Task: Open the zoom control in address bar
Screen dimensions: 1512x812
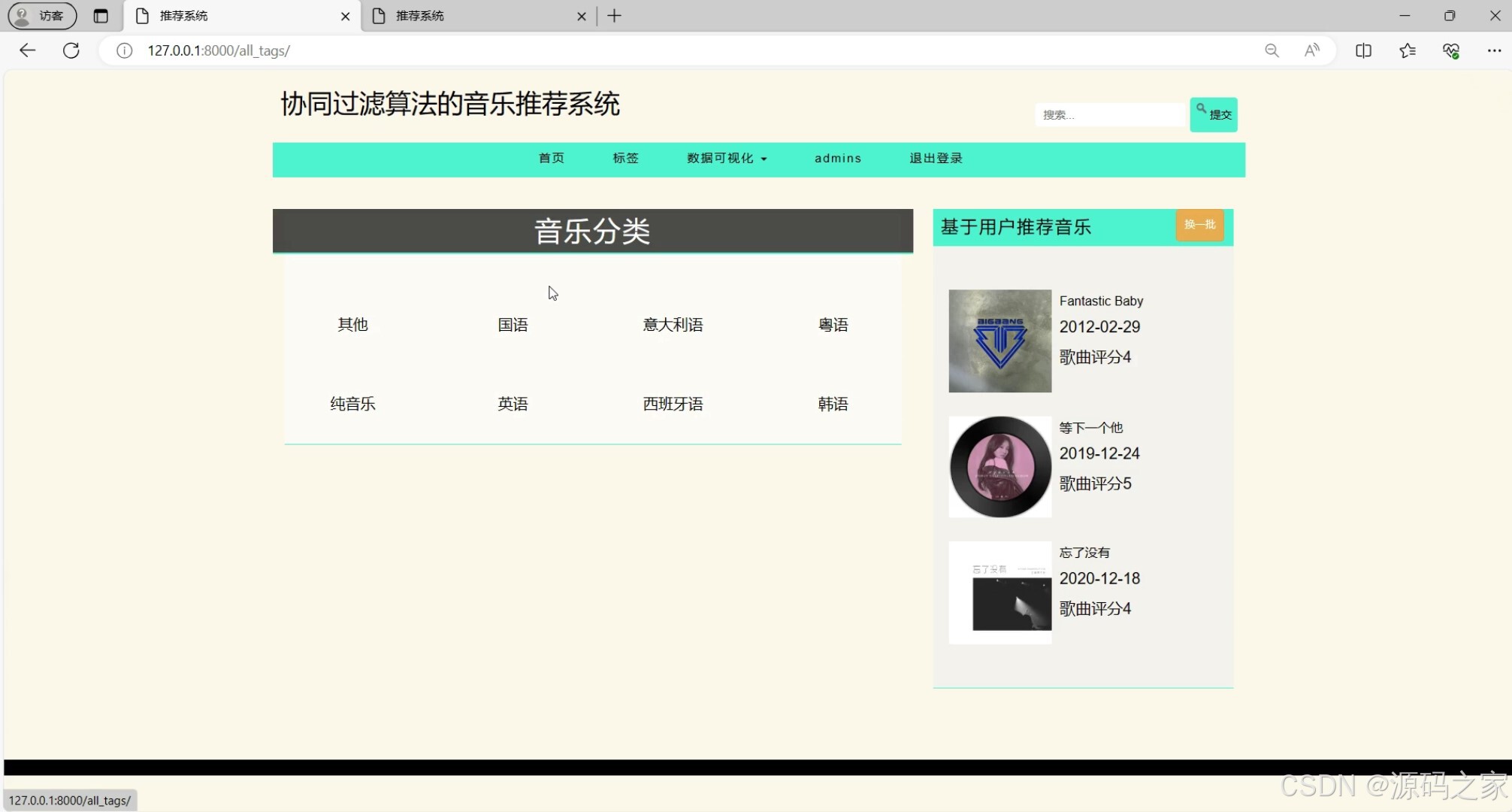Action: 1272,50
